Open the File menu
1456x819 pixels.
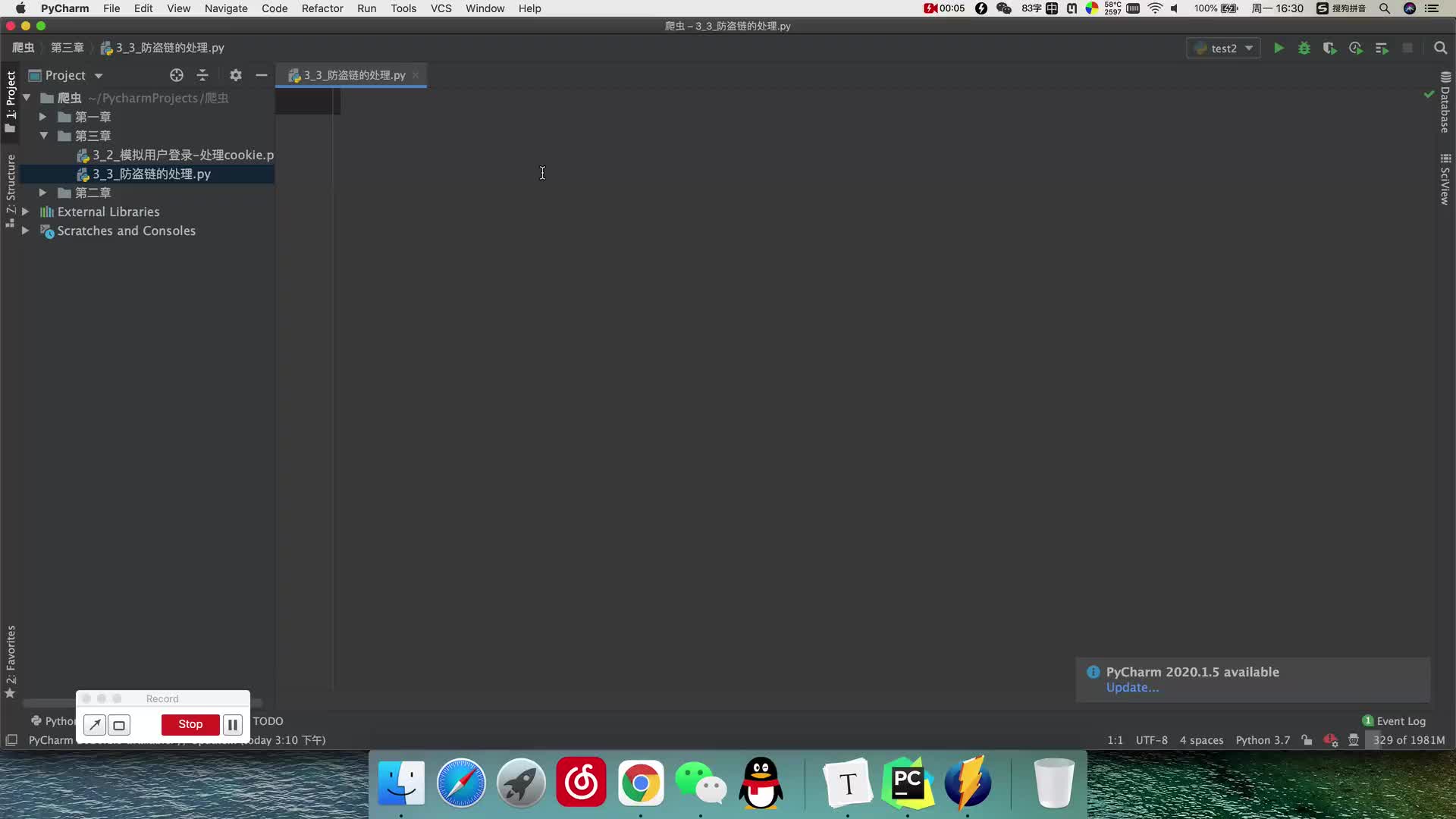coord(111,8)
